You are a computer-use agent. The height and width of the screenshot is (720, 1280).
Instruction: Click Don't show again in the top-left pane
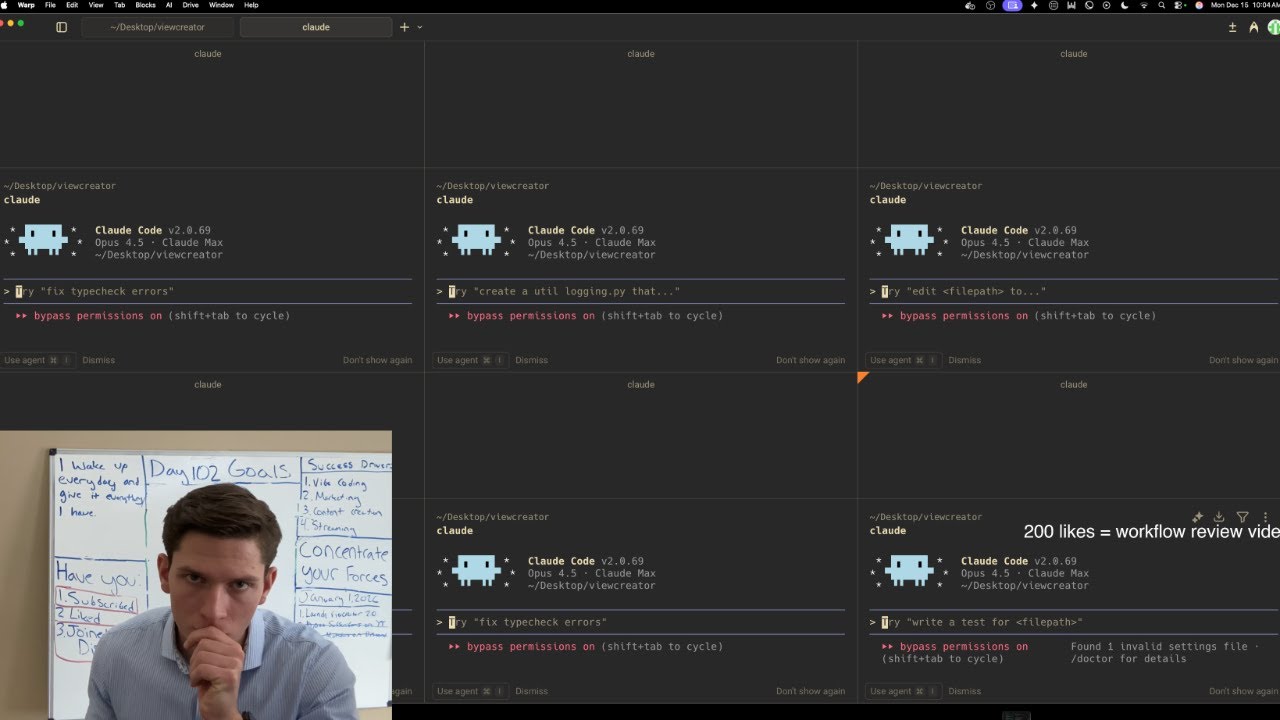point(377,360)
